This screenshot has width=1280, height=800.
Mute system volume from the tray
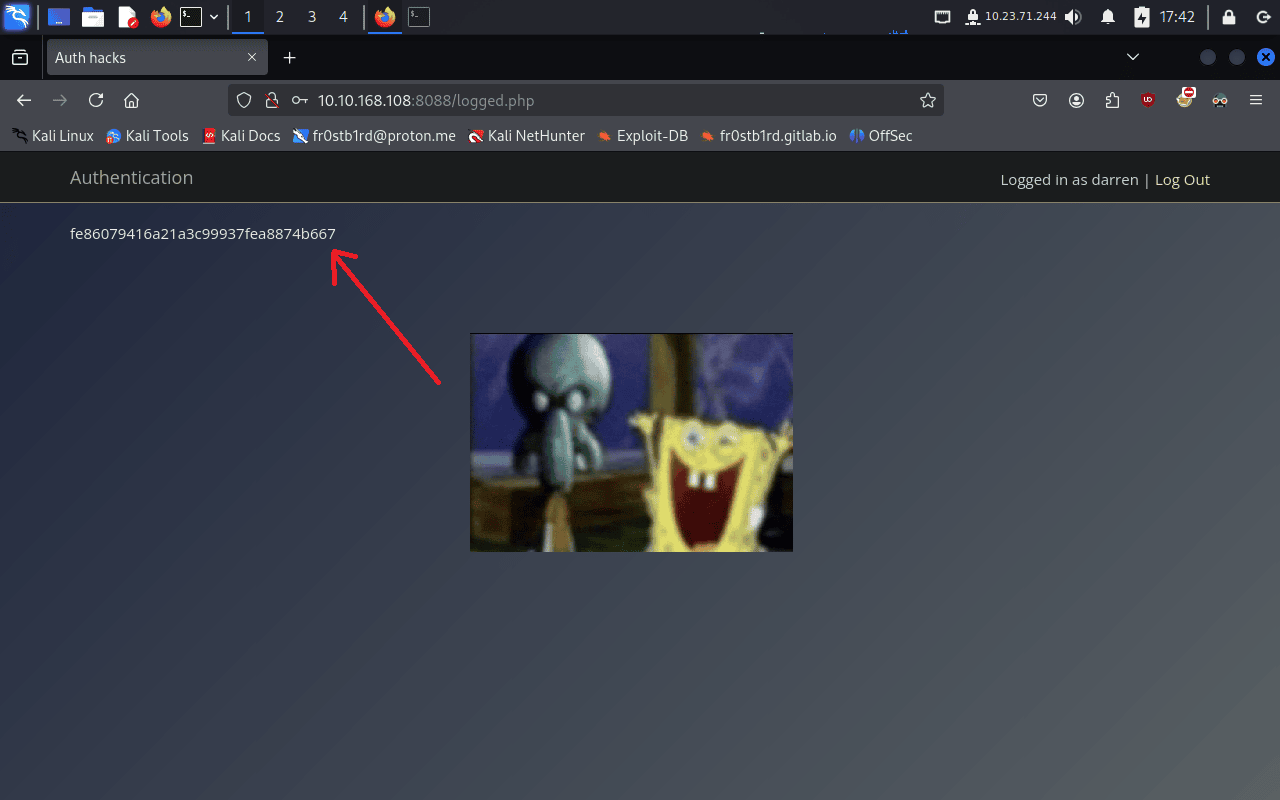1073,17
